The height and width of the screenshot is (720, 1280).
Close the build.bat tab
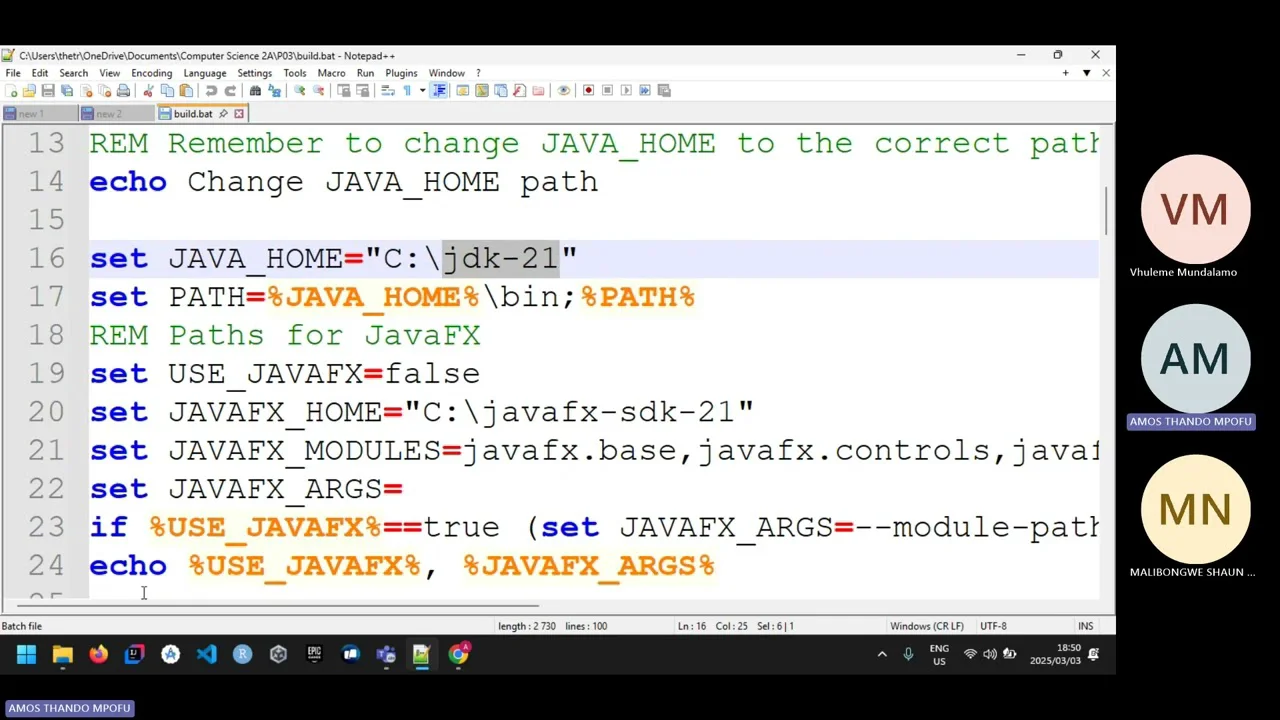pos(239,114)
